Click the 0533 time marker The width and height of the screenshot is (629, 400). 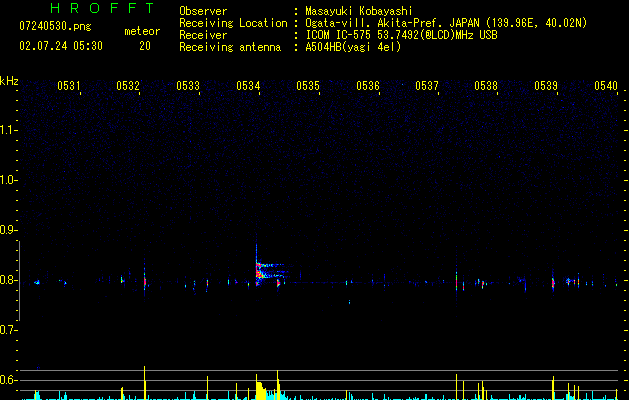coord(188,85)
